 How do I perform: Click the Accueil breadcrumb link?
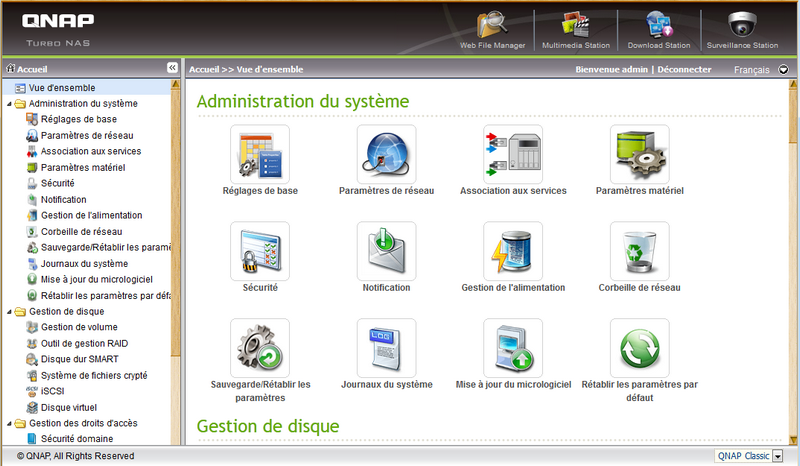point(204,69)
